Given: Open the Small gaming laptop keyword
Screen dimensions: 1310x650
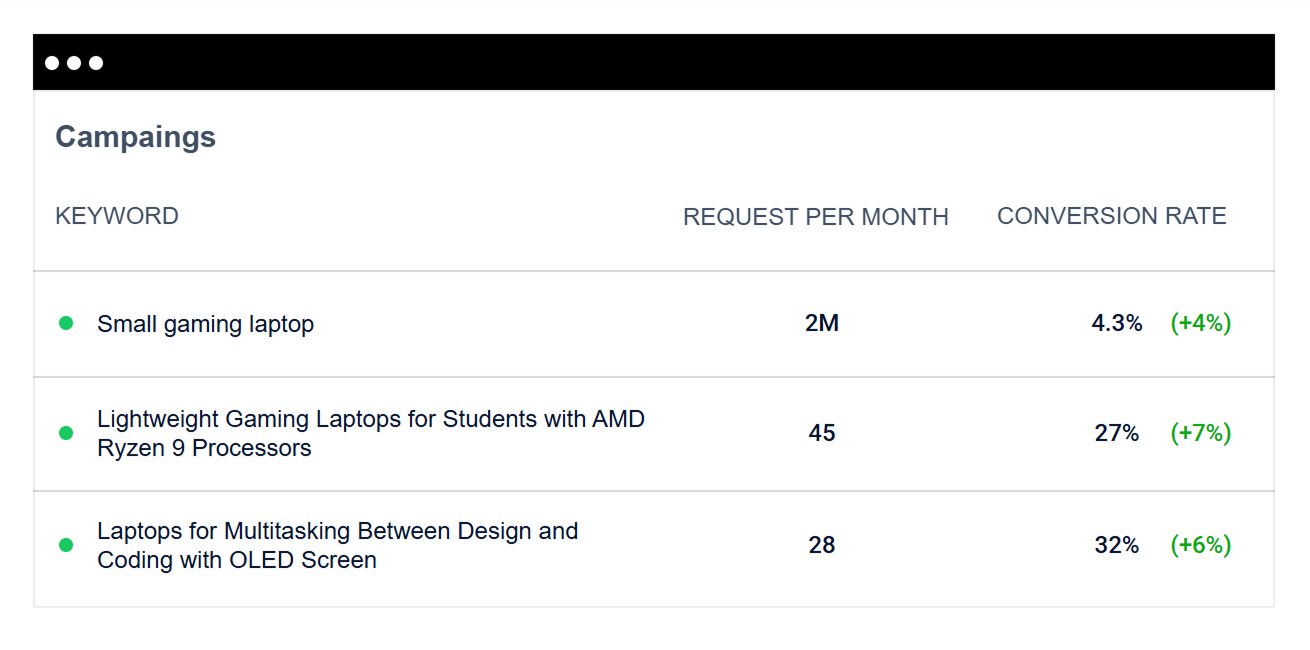Looking at the screenshot, I should coord(205,324).
